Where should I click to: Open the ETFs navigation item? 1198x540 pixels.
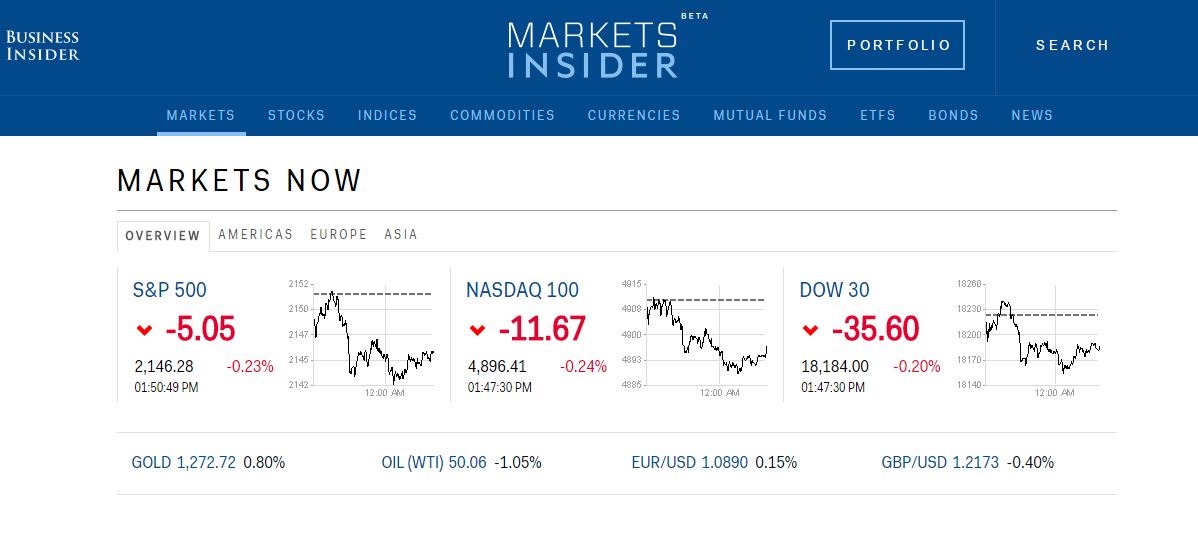(x=877, y=115)
